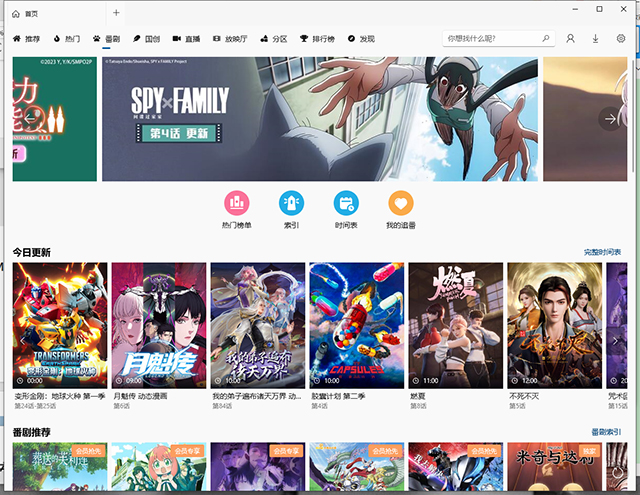Open the 放映厅 tab
The width and height of the screenshot is (640, 495).
coord(231,39)
